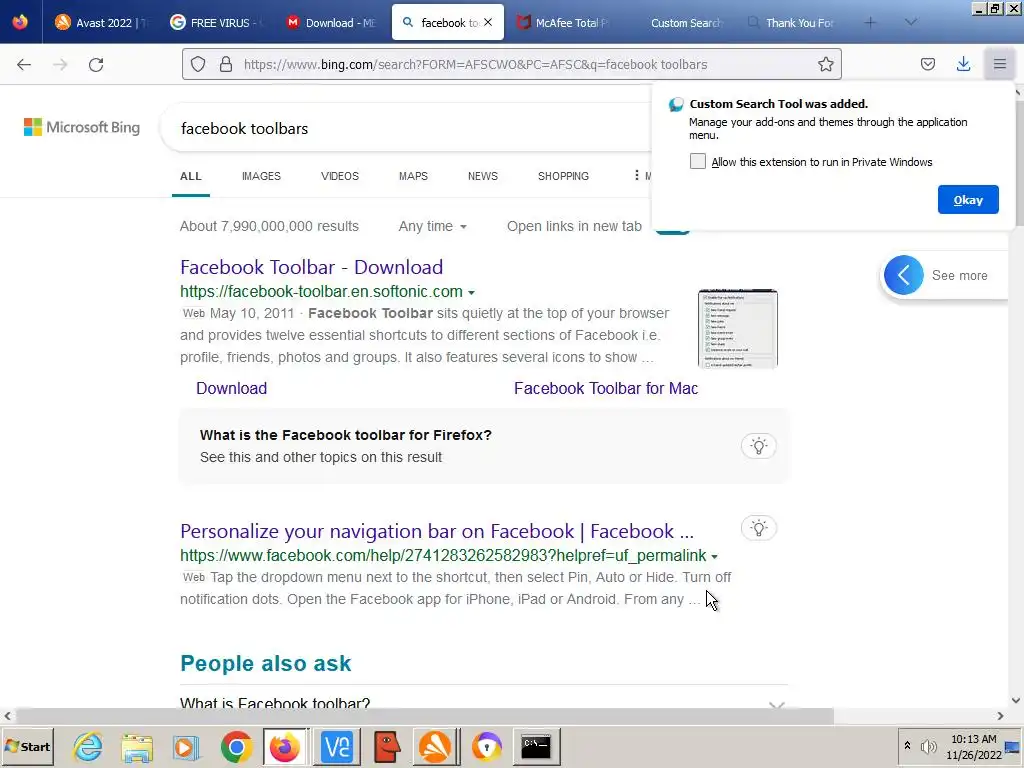The image size is (1024, 768).
Task: Select the ALL search category
Action: click(x=191, y=176)
